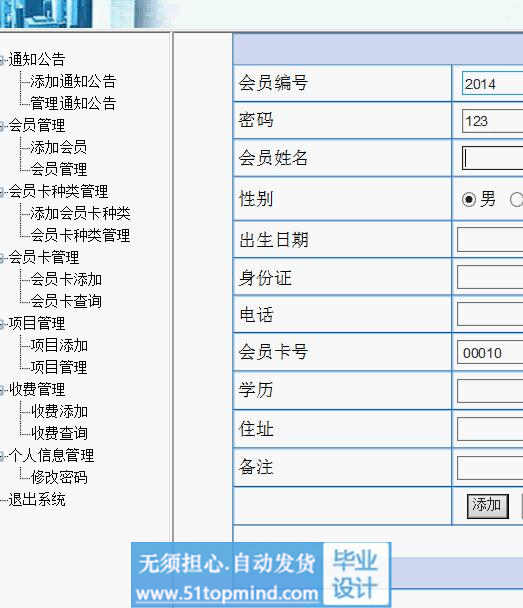Focus the 会员姓名 input field
The image size is (523, 608).
click(492, 157)
